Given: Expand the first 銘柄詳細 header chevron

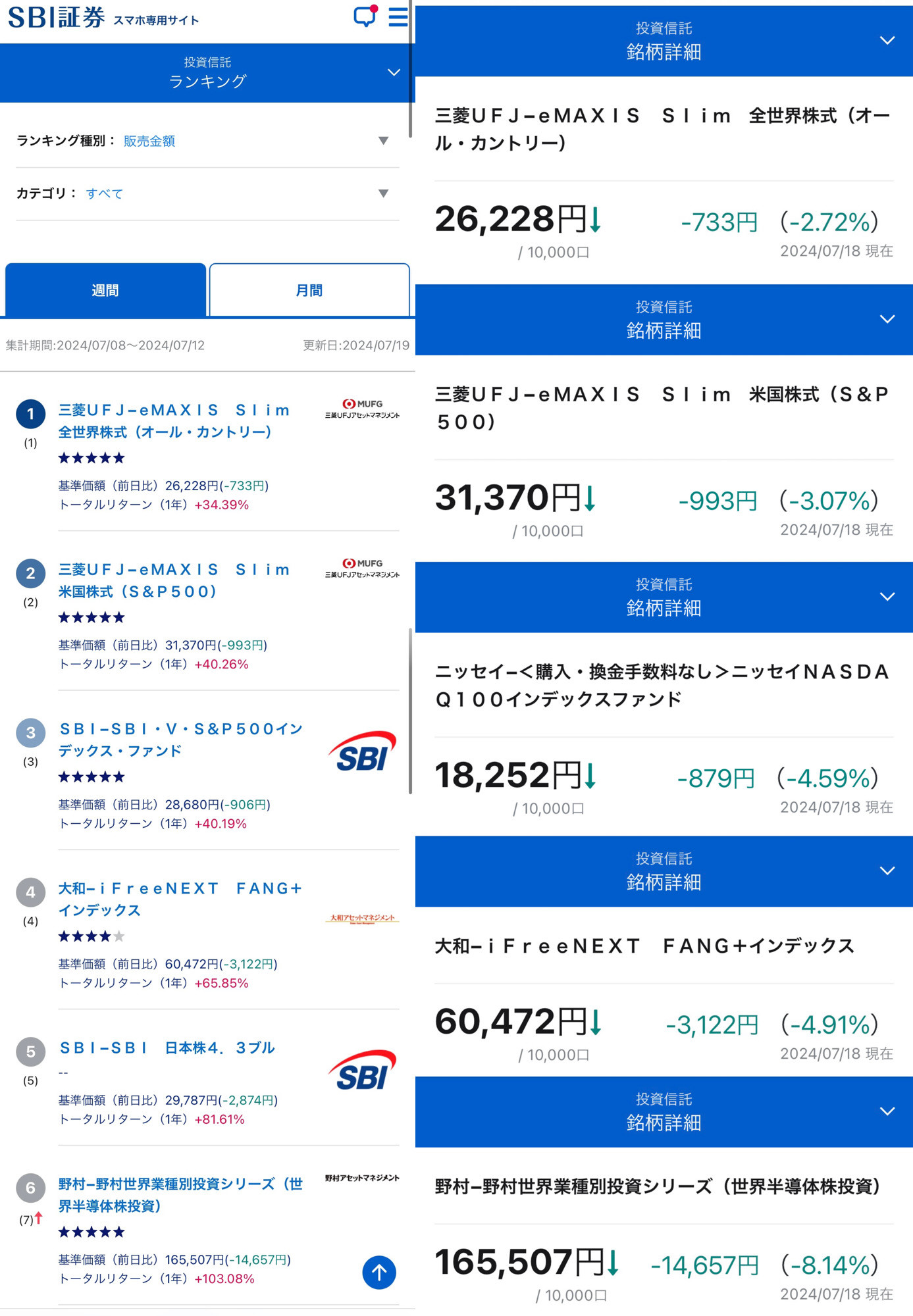Looking at the screenshot, I should point(887,41).
